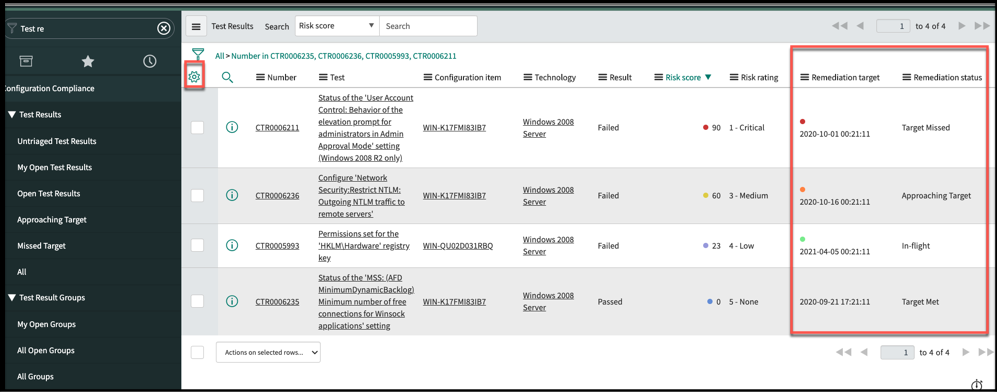Open record link CTR0006236
Image resolution: width=997 pixels, height=392 pixels.
277,196
